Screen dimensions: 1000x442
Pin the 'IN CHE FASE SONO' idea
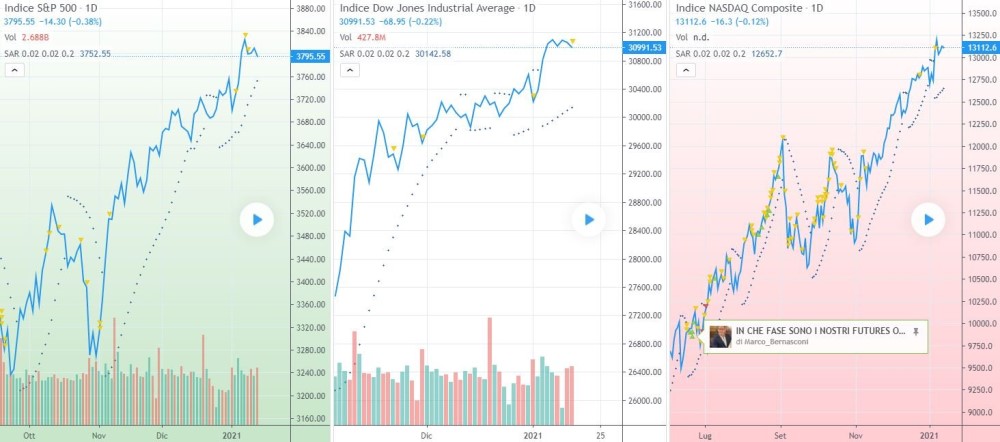click(916, 329)
